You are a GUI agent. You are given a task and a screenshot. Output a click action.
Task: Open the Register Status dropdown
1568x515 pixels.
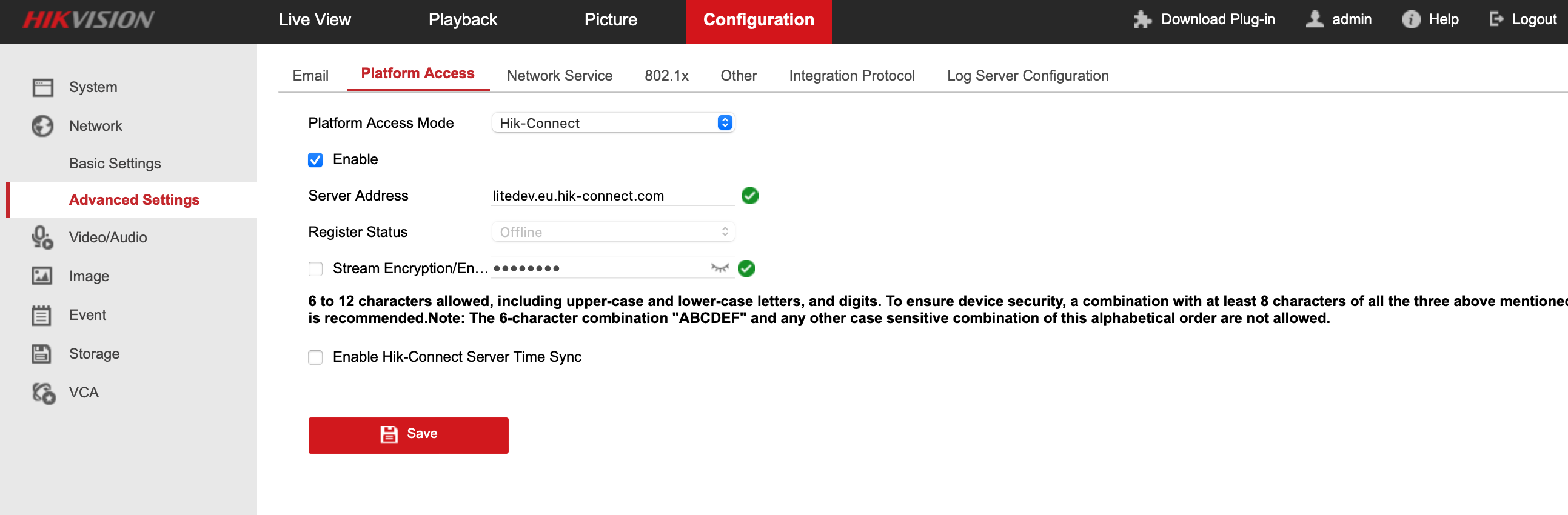click(x=613, y=231)
